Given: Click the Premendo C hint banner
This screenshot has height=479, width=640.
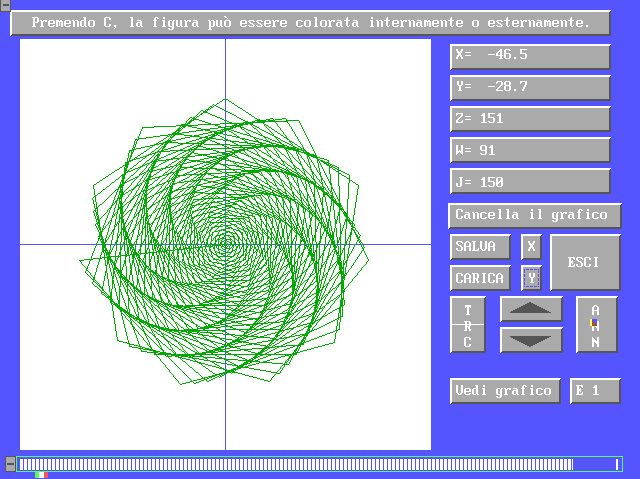Looking at the screenshot, I should click(x=310, y=23).
